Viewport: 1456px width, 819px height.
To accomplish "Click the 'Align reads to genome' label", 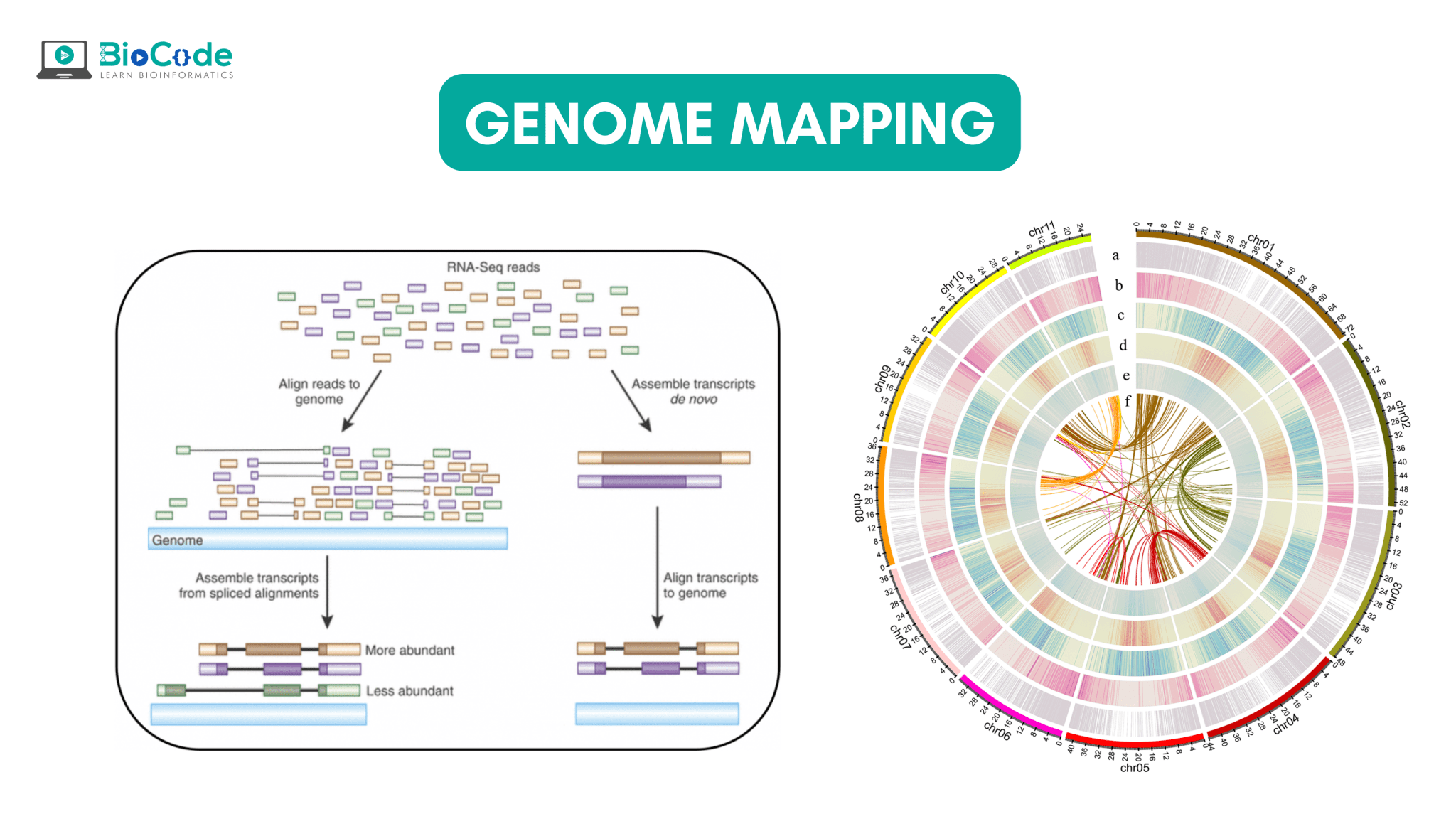I will 319,391.
